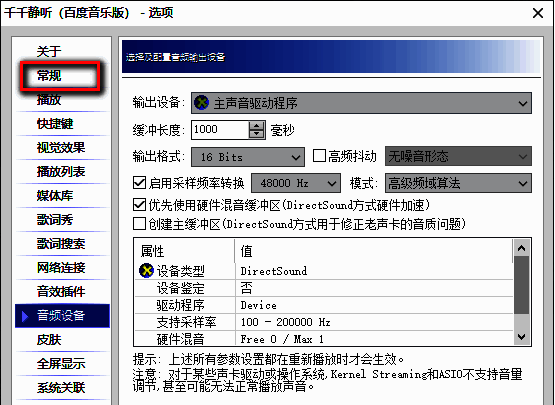Click the property list scrollbar thumb
The width and height of the screenshot is (555, 405).
coord(521,285)
